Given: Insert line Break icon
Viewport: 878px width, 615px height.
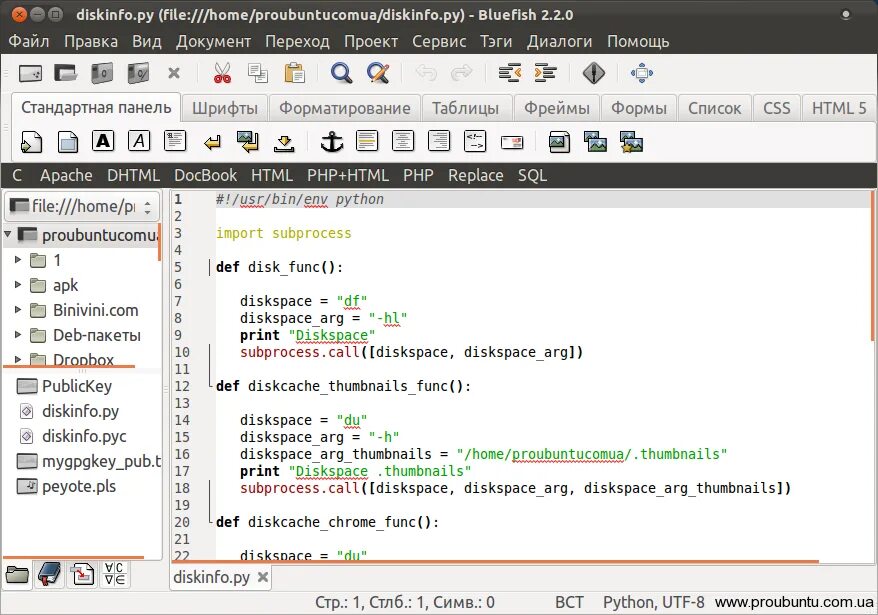Looking at the screenshot, I should point(212,143).
